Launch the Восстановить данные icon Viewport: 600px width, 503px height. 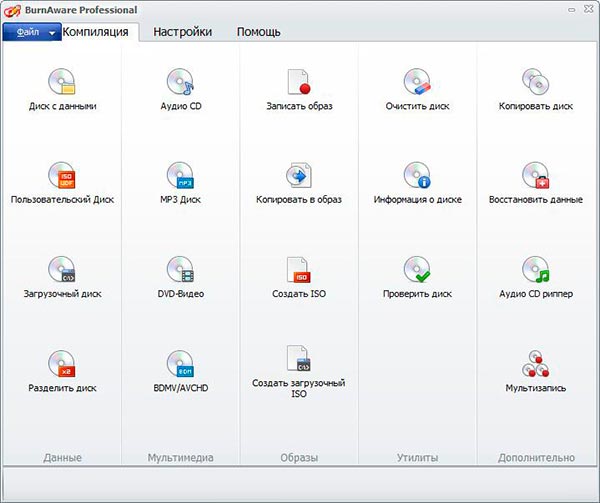pyautogui.click(x=536, y=175)
